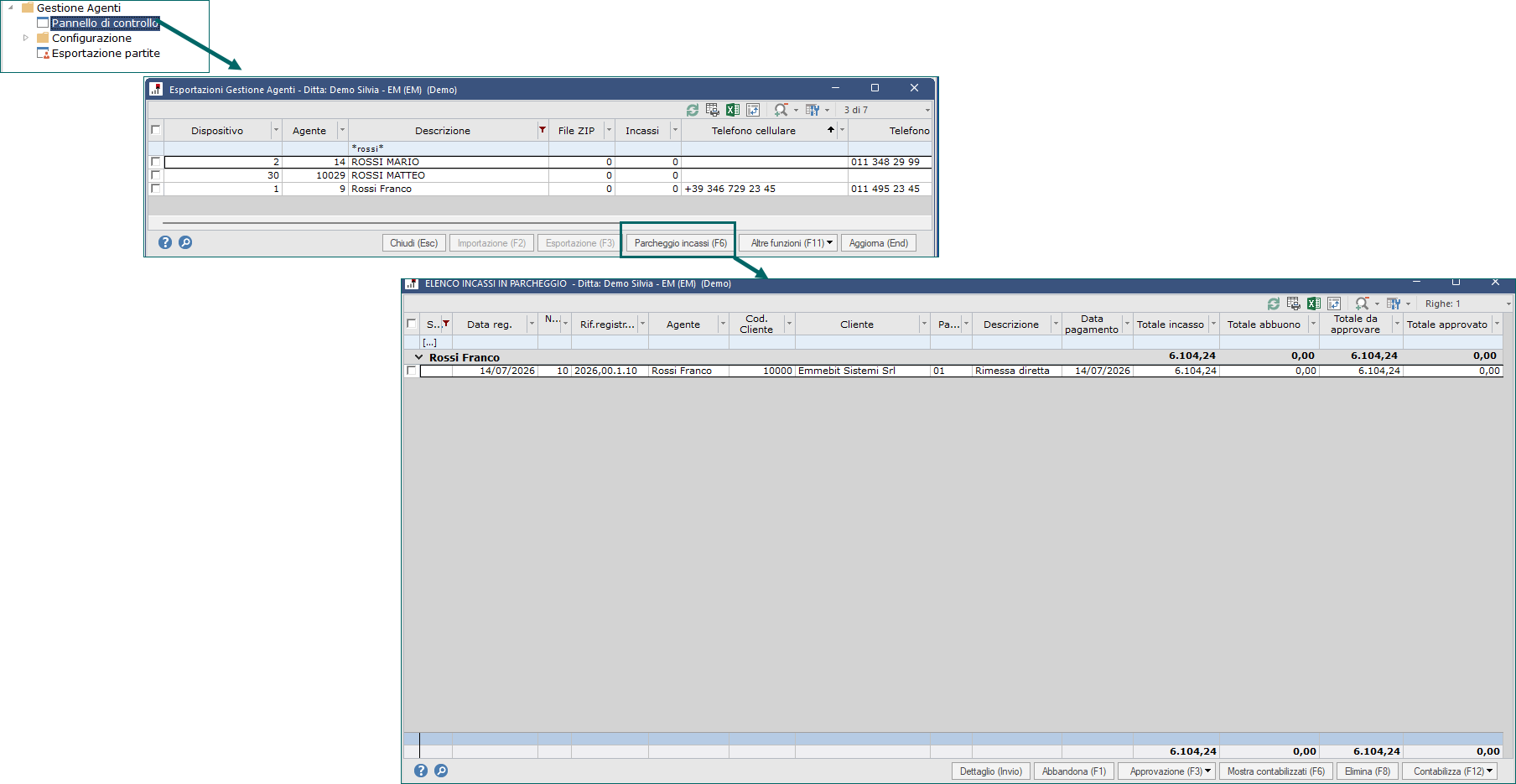Click sort arrow on Telefono cellulare column
This screenshot has height=784, width=1516.
[x=831, y=130]
